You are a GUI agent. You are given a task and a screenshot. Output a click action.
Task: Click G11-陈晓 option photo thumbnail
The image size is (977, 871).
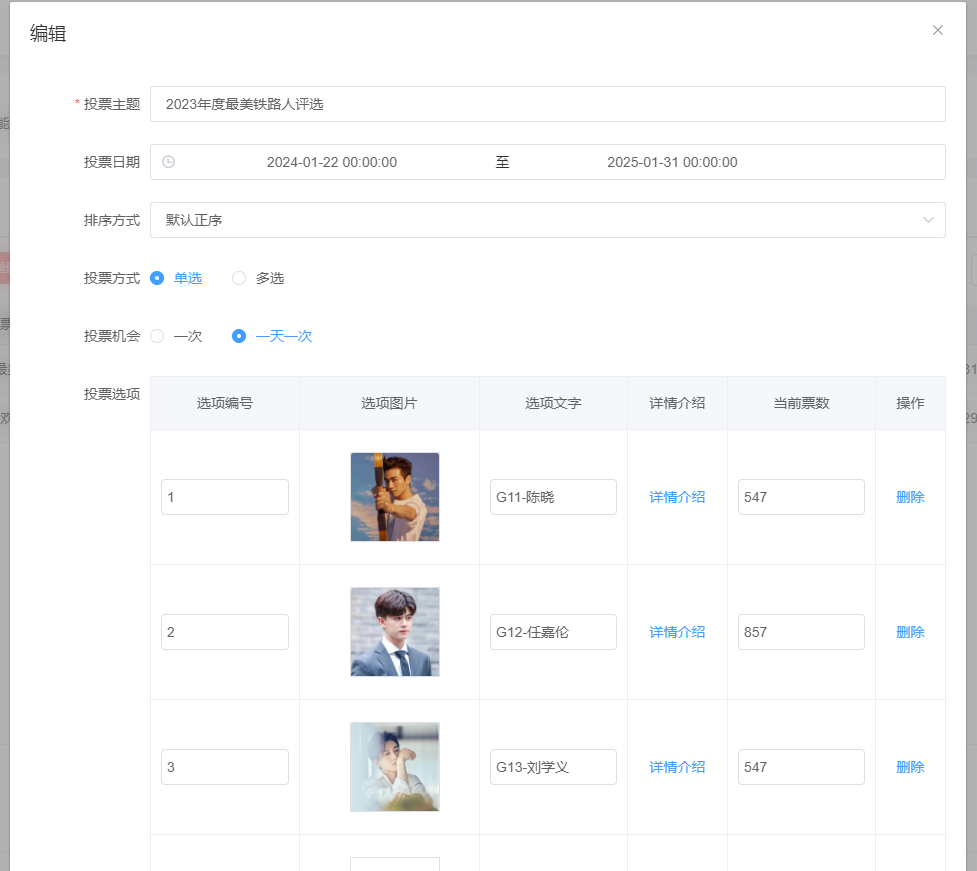click(394, 497)
